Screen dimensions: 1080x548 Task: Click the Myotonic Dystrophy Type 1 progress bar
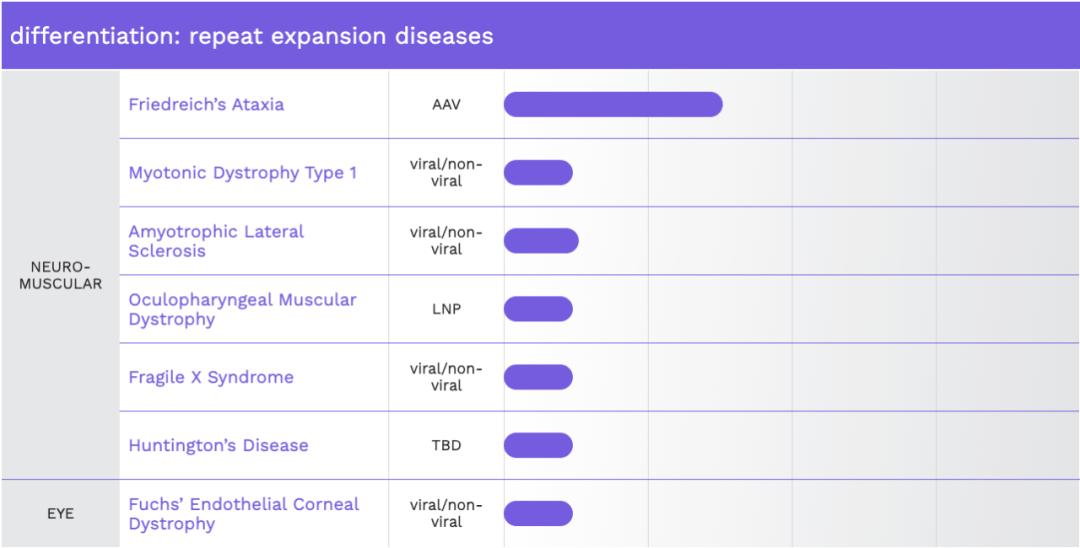click(x=538, y=173)
